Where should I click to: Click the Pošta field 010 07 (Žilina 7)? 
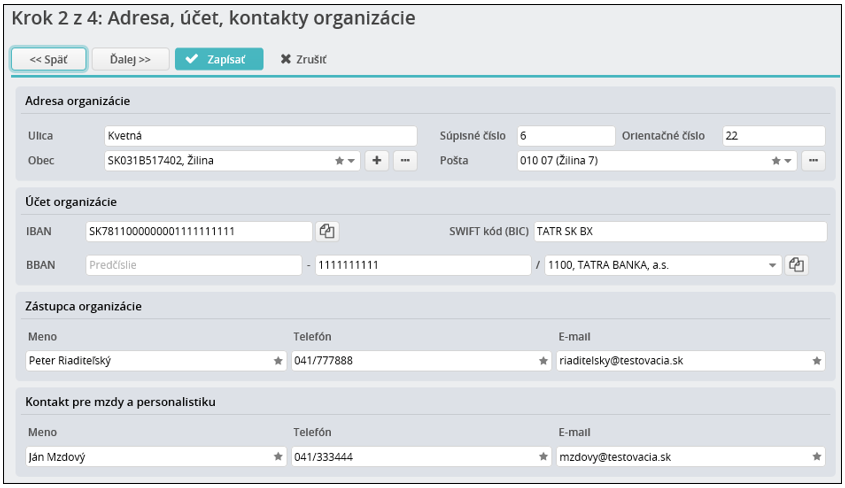click(657, 161)
